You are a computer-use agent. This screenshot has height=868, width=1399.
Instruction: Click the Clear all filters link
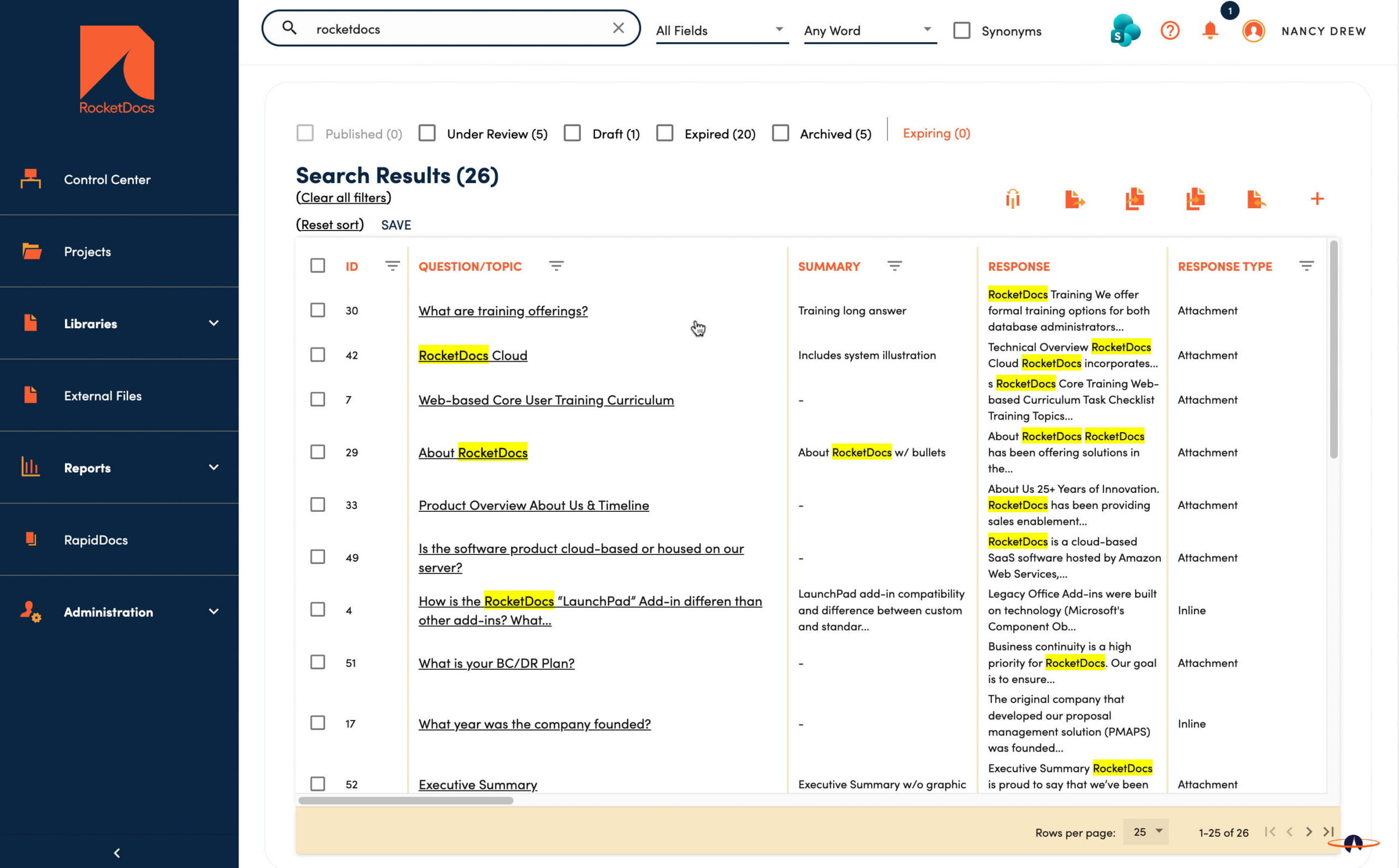pos(343,197)
